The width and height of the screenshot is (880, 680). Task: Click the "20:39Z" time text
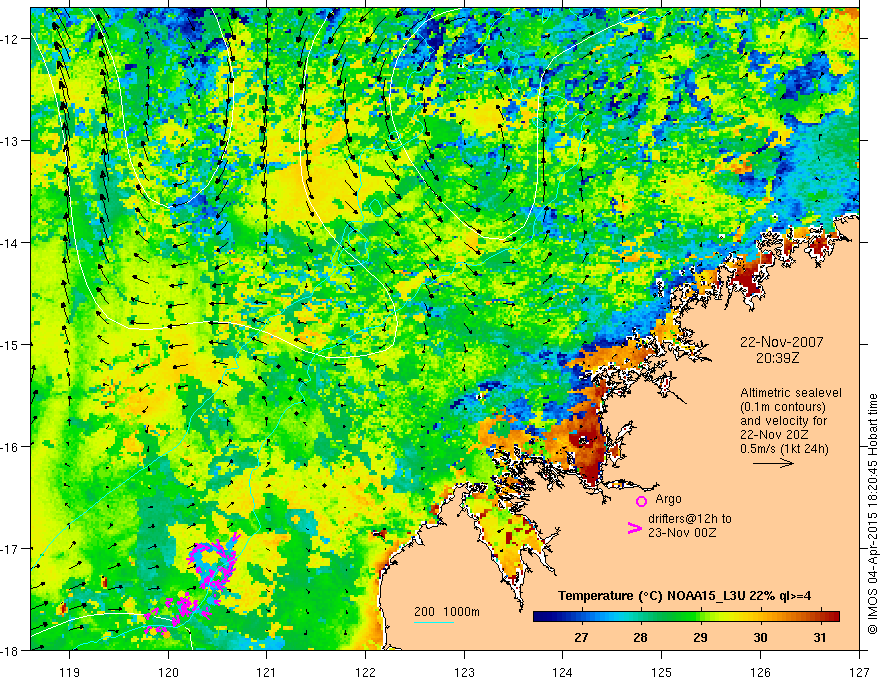[777, 358]
